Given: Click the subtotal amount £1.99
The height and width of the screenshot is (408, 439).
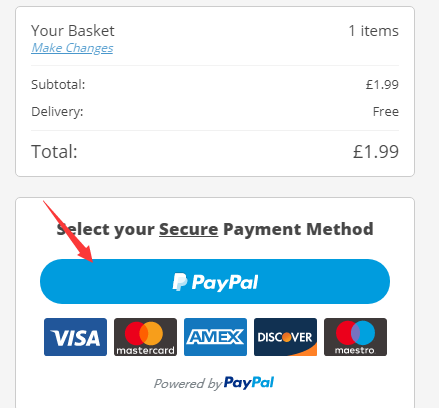Looking at the screenshot, I should (382, 84).
